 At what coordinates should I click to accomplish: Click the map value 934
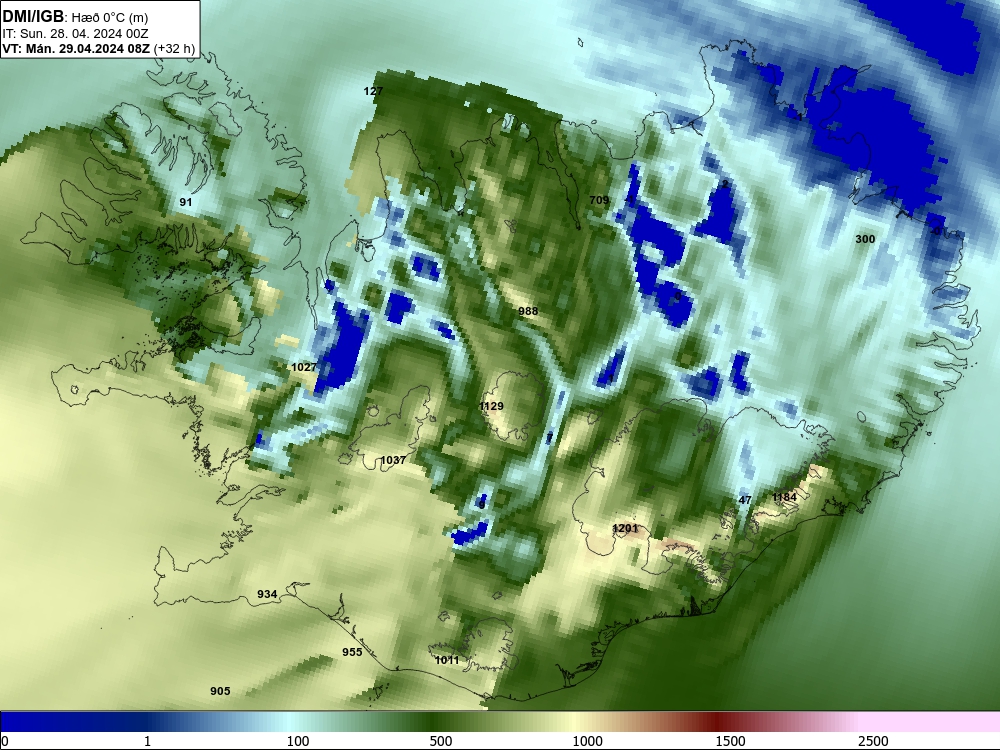pyautogui.click(x=267, y=594)
